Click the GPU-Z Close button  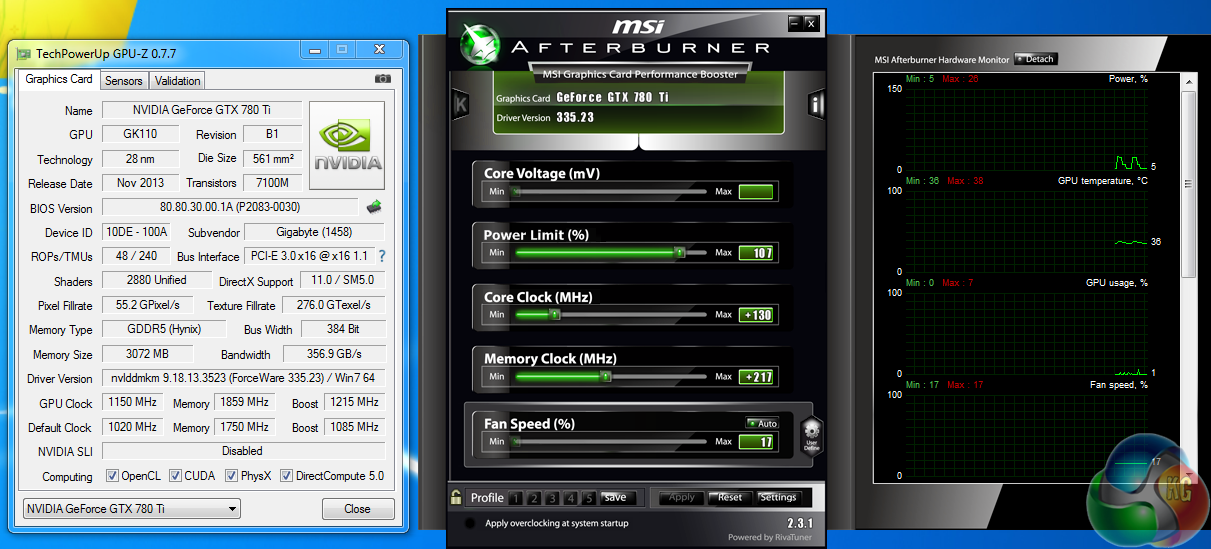357,509
